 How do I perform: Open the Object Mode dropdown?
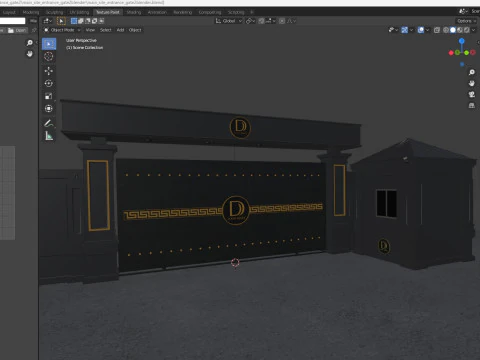[x=62, y=30]
